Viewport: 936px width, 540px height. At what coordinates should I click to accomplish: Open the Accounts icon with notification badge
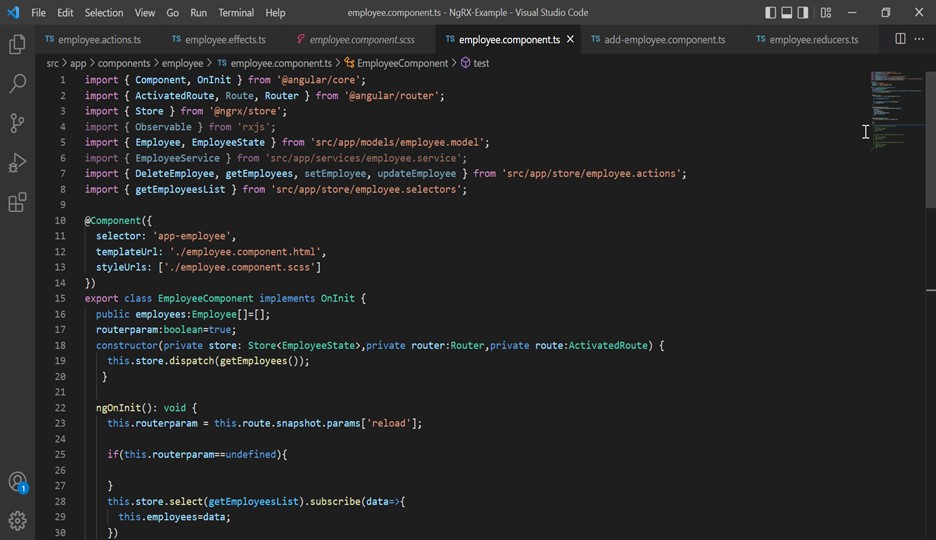17,482
